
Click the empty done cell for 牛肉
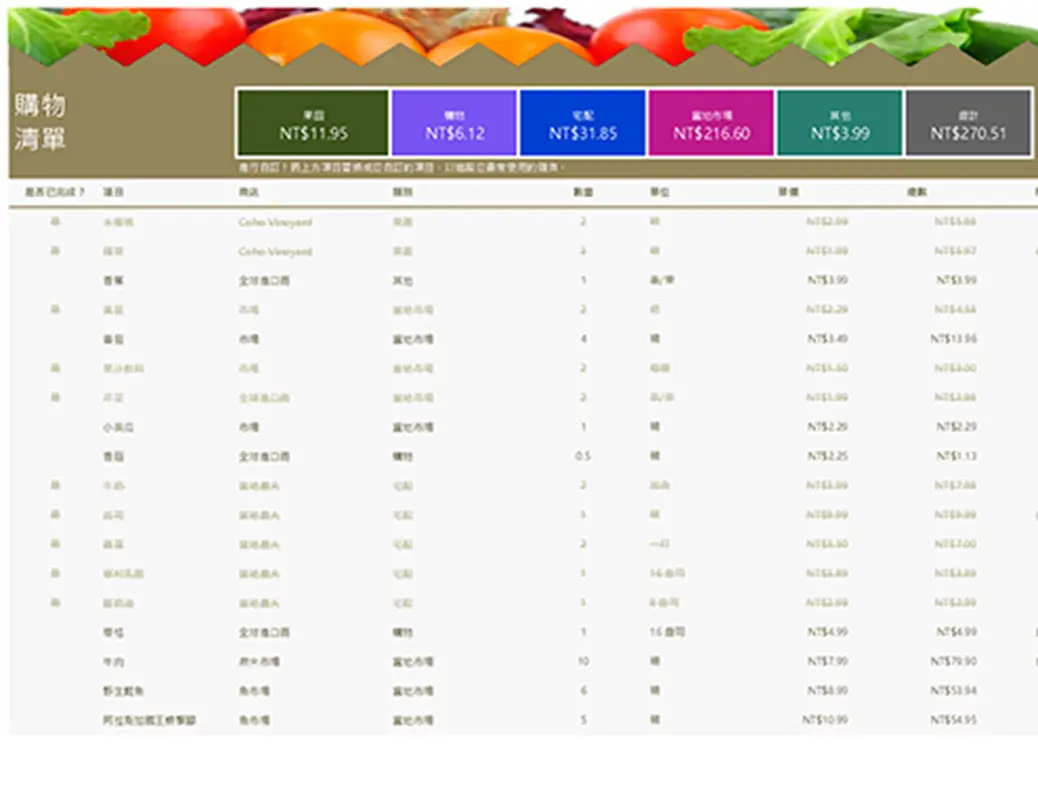(x=55, y=662)
